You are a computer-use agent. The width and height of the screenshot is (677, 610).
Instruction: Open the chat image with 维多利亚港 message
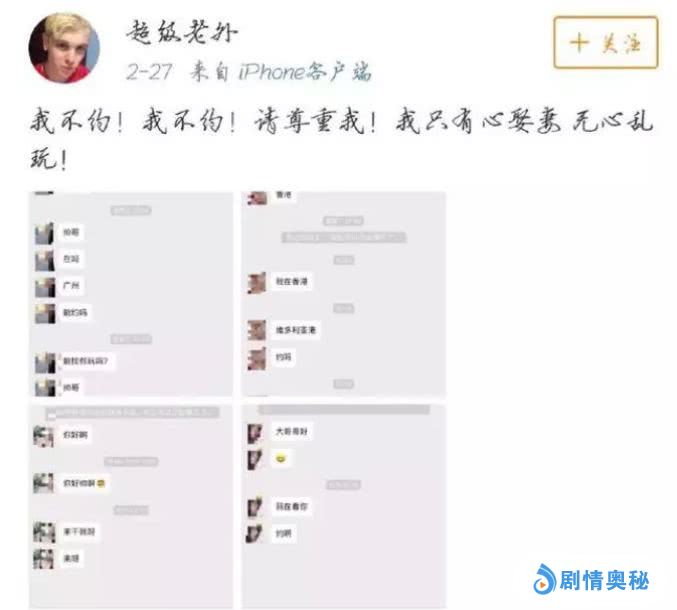coord(344,294)
